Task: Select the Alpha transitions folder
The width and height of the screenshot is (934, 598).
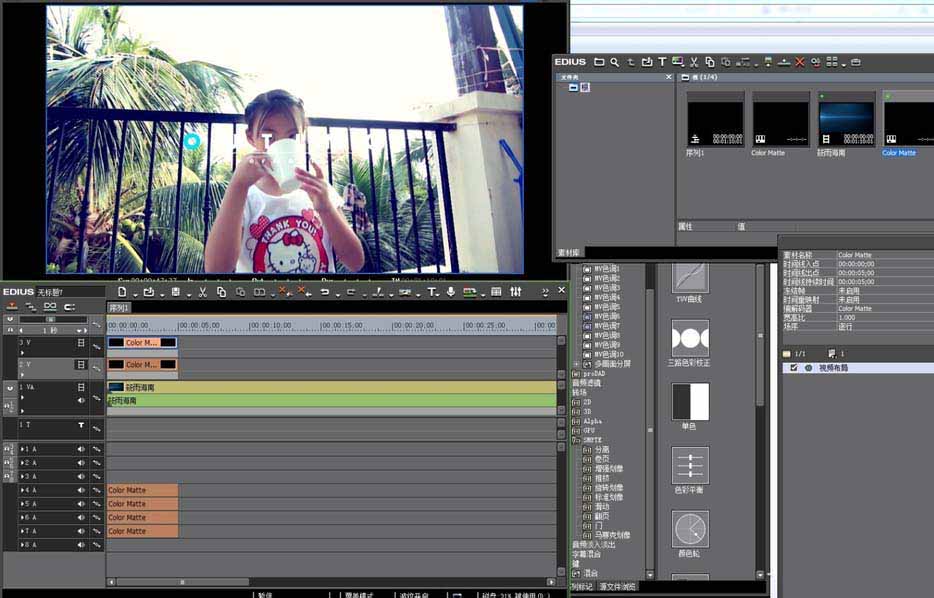Action: [x=593, y=421]
